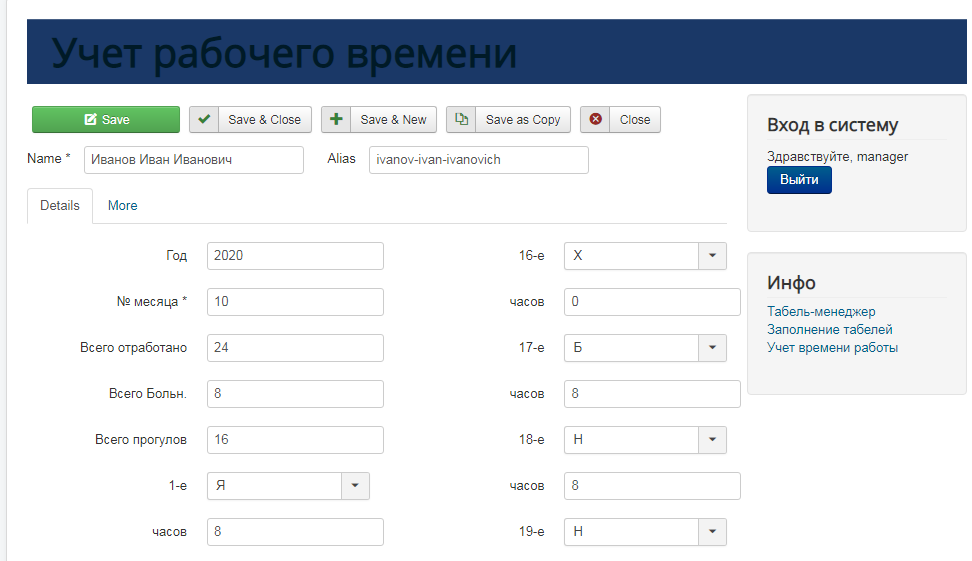Viewport: 972px width, 561px height.
Task: Click the checkmark icon on Save & Close
Action: [204, 120]
